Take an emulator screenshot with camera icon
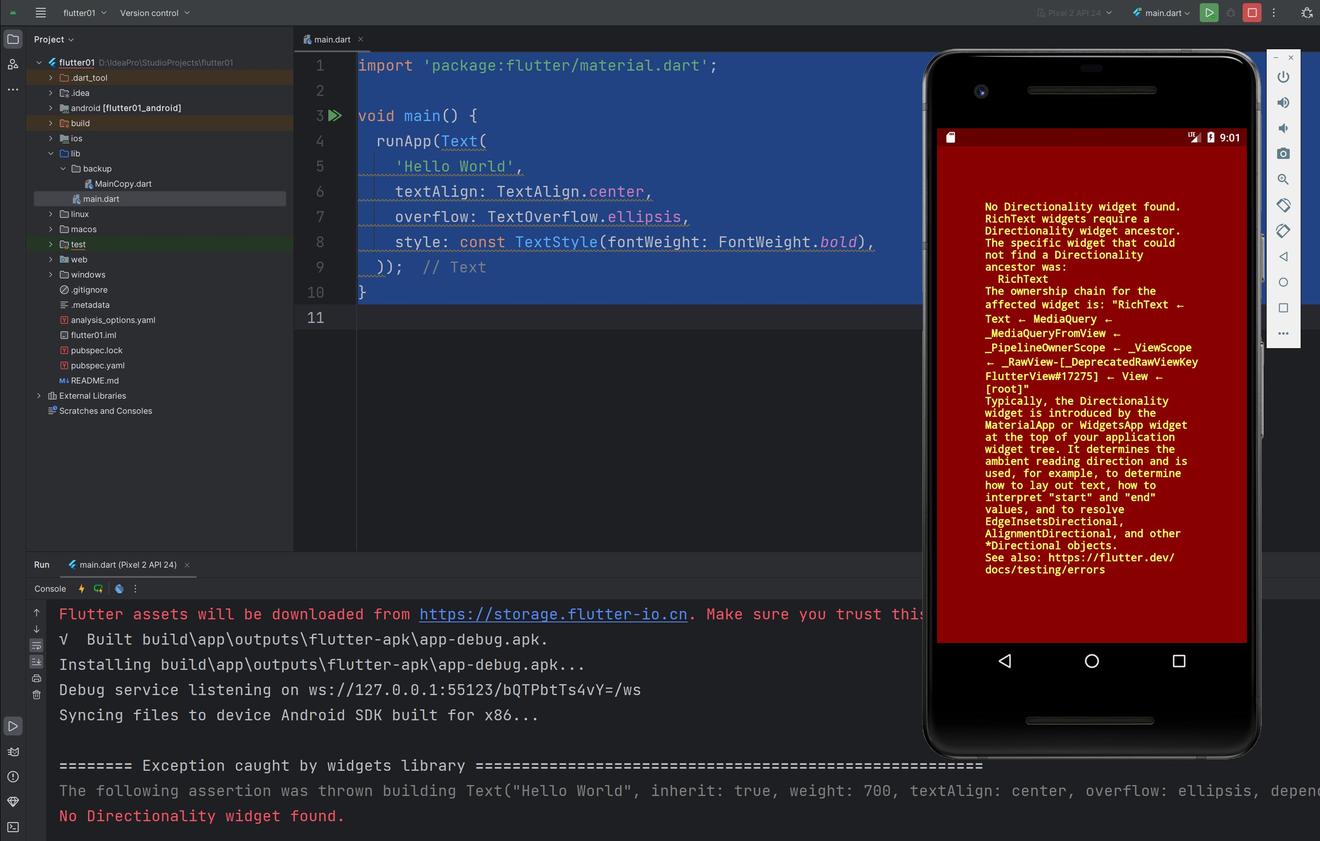This screenshot has width=1320, height=841. [x=1283, y=154]
